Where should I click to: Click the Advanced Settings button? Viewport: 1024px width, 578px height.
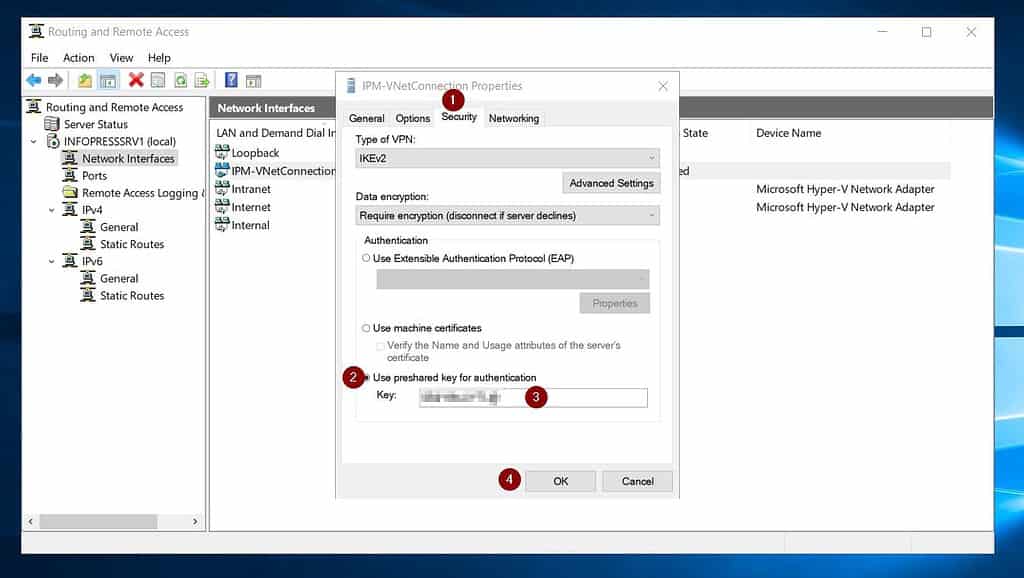click(x=611, y=183)
